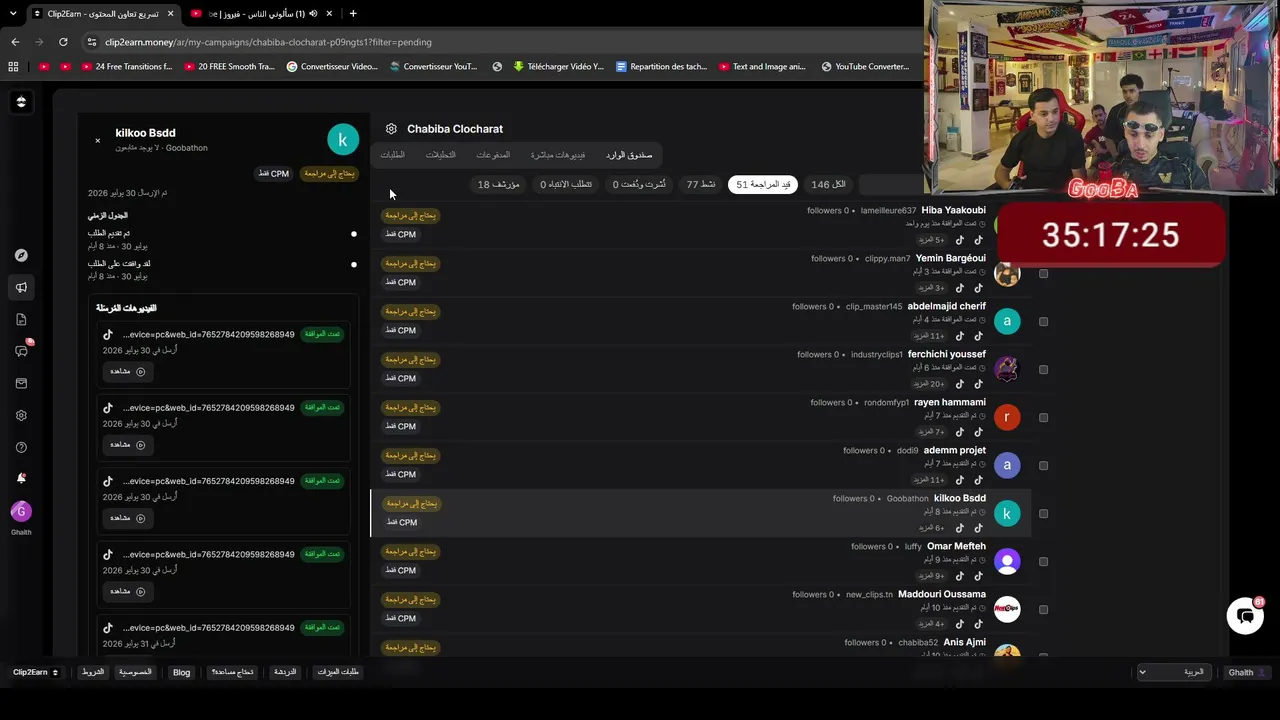
Task: Switch to the التحليلات tab
Action: click(x=440, y=155)
